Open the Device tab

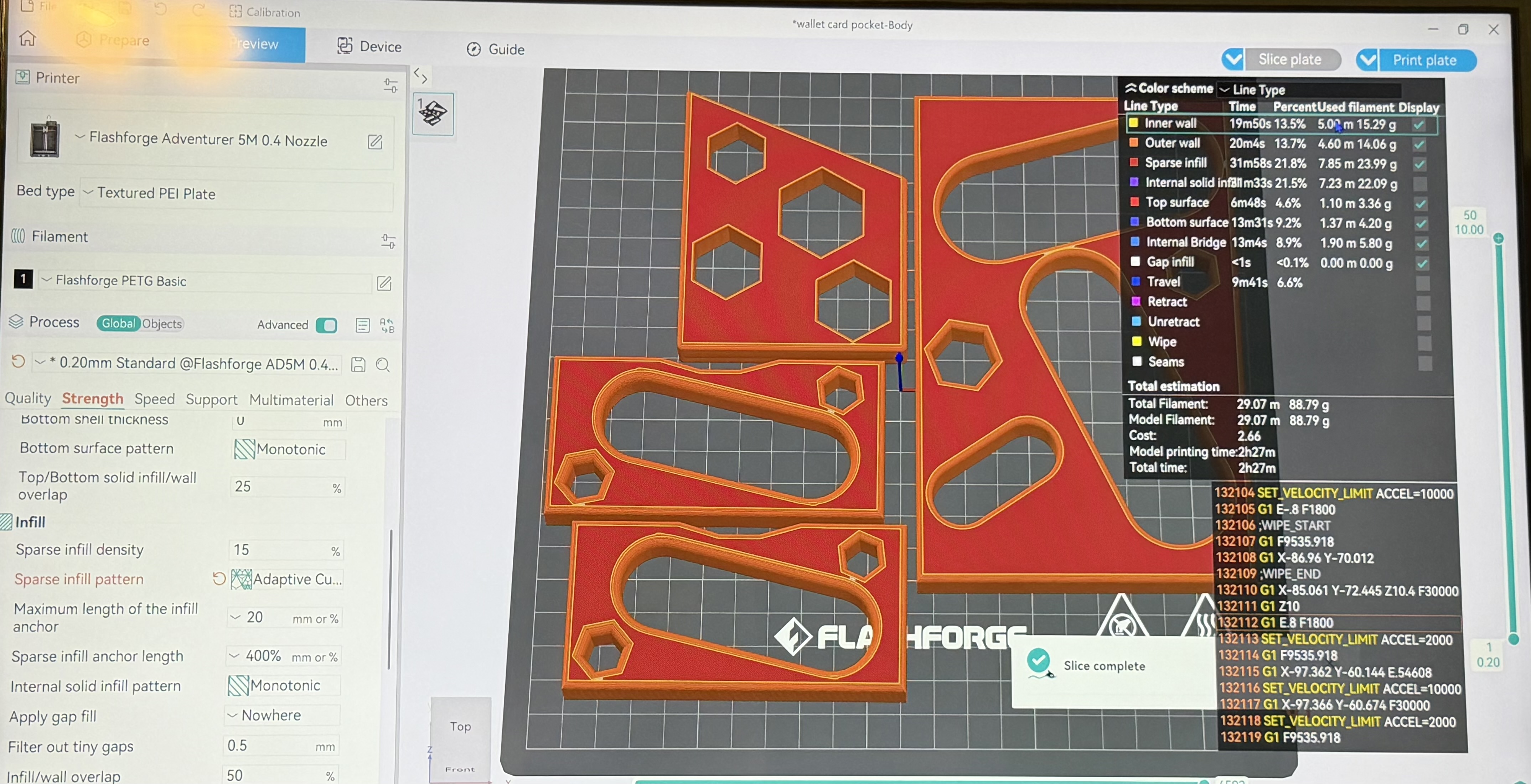tap(370, 46)
